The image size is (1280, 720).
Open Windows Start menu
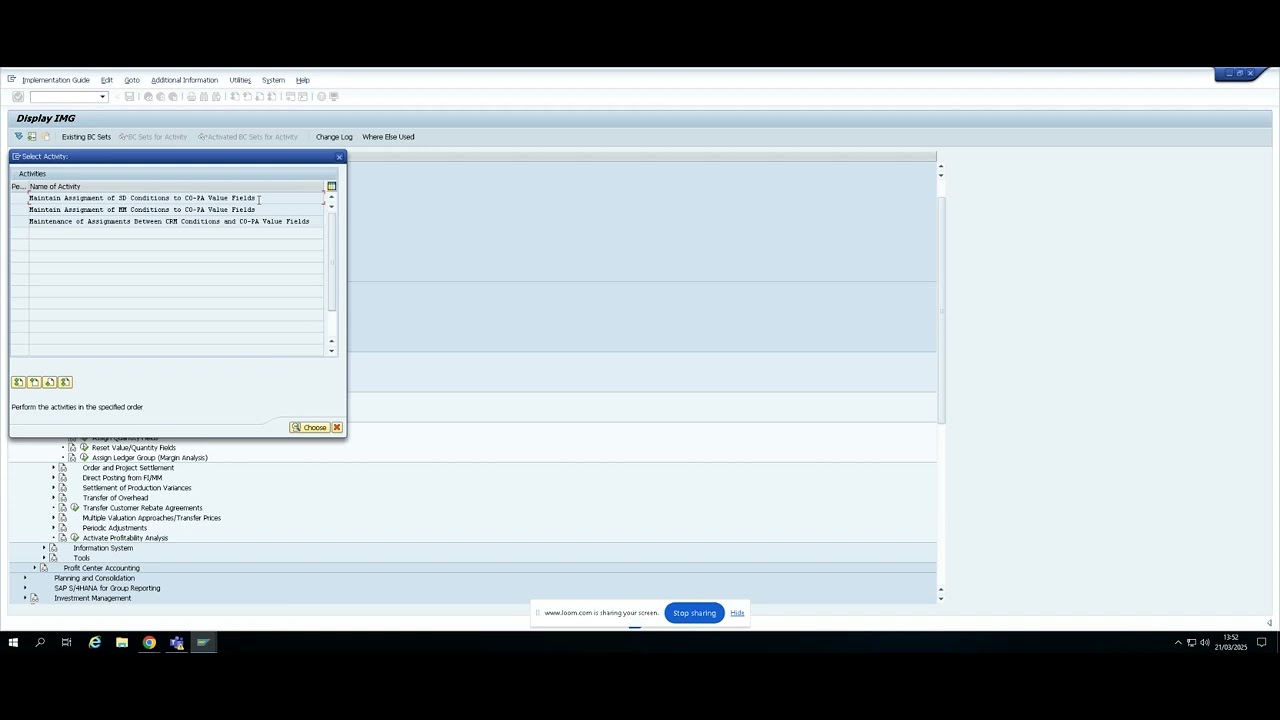tap(13, 643)
